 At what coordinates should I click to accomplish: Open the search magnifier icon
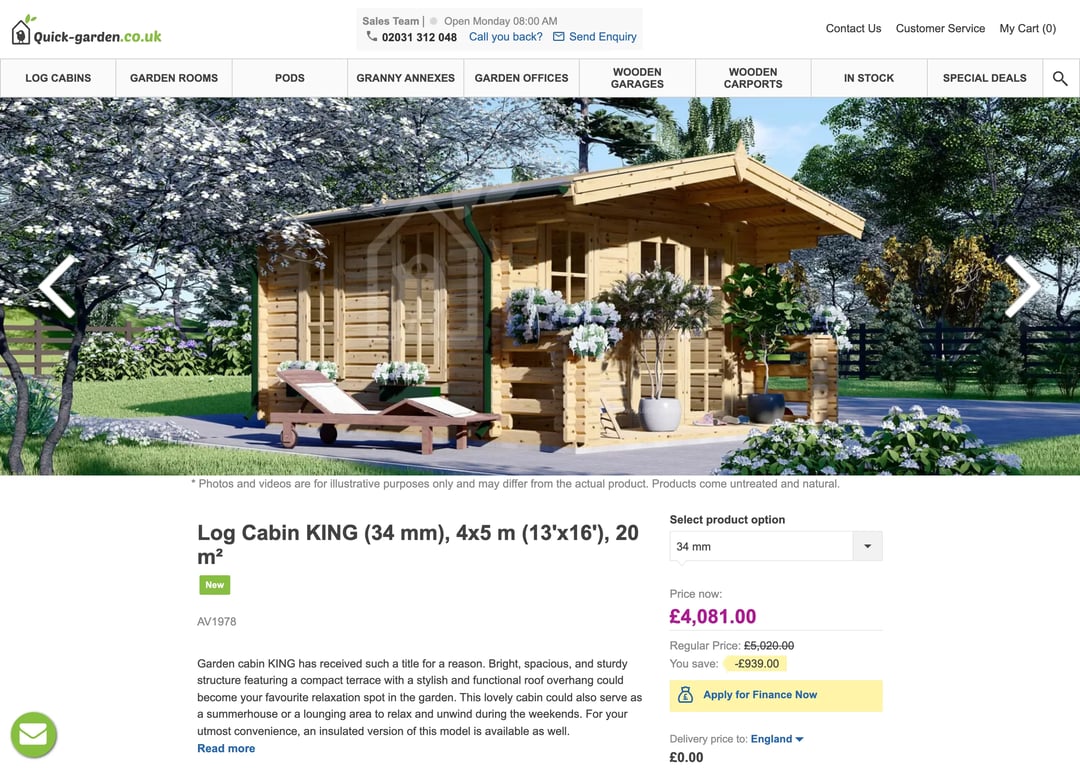pyautogui.click(x=1060, y=78)
